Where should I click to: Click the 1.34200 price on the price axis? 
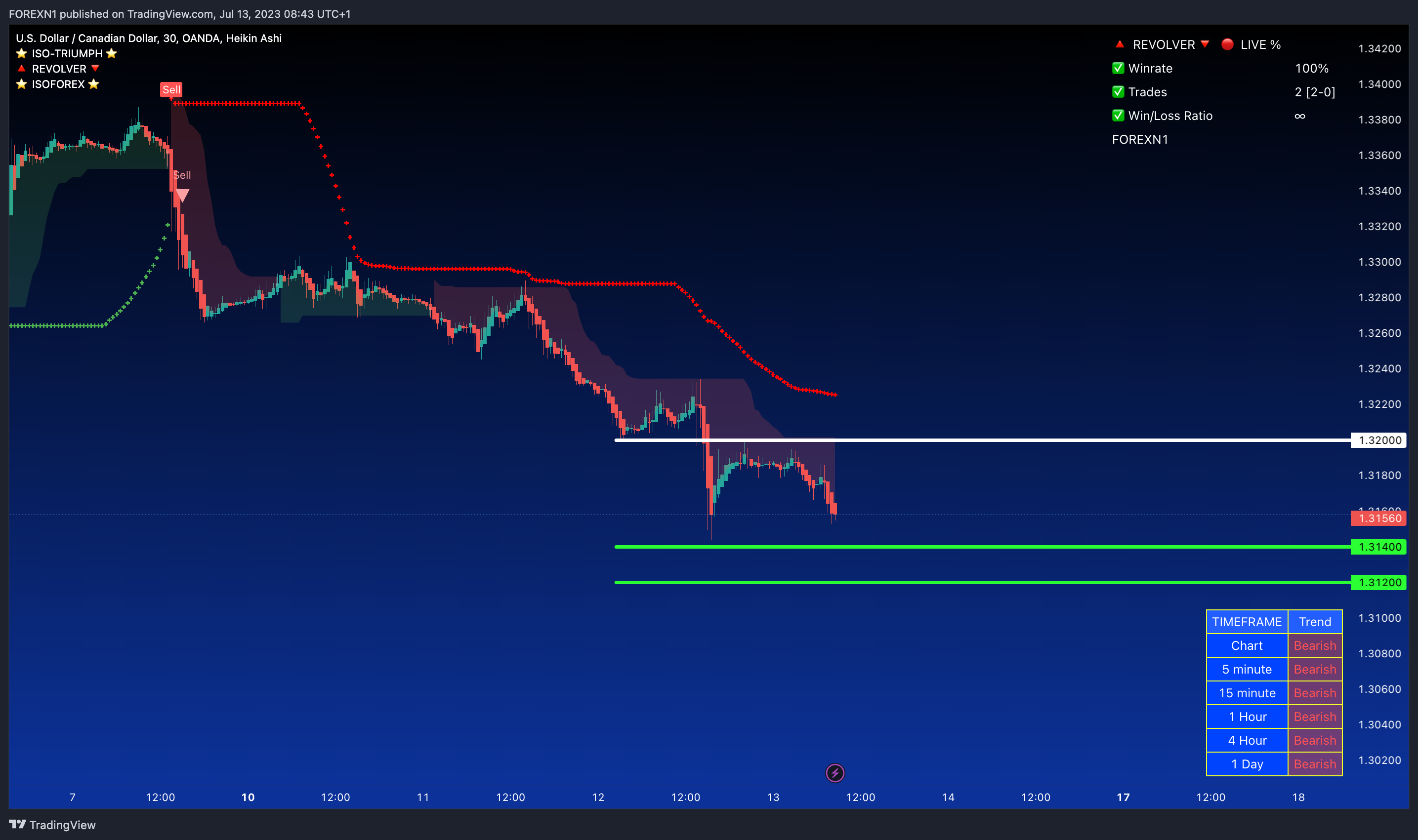tap(1379, 49)
